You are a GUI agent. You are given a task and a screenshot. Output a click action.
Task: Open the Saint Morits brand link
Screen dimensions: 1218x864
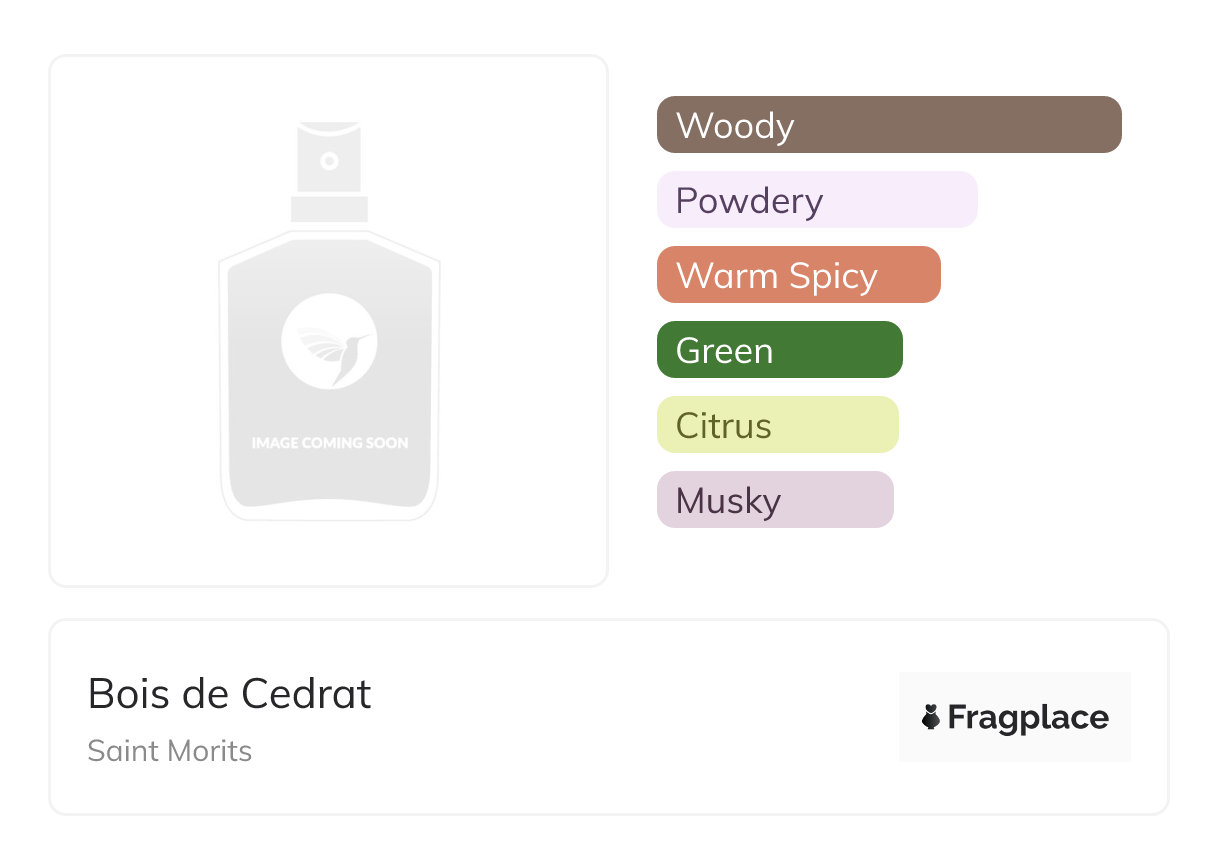coord(170,751)
